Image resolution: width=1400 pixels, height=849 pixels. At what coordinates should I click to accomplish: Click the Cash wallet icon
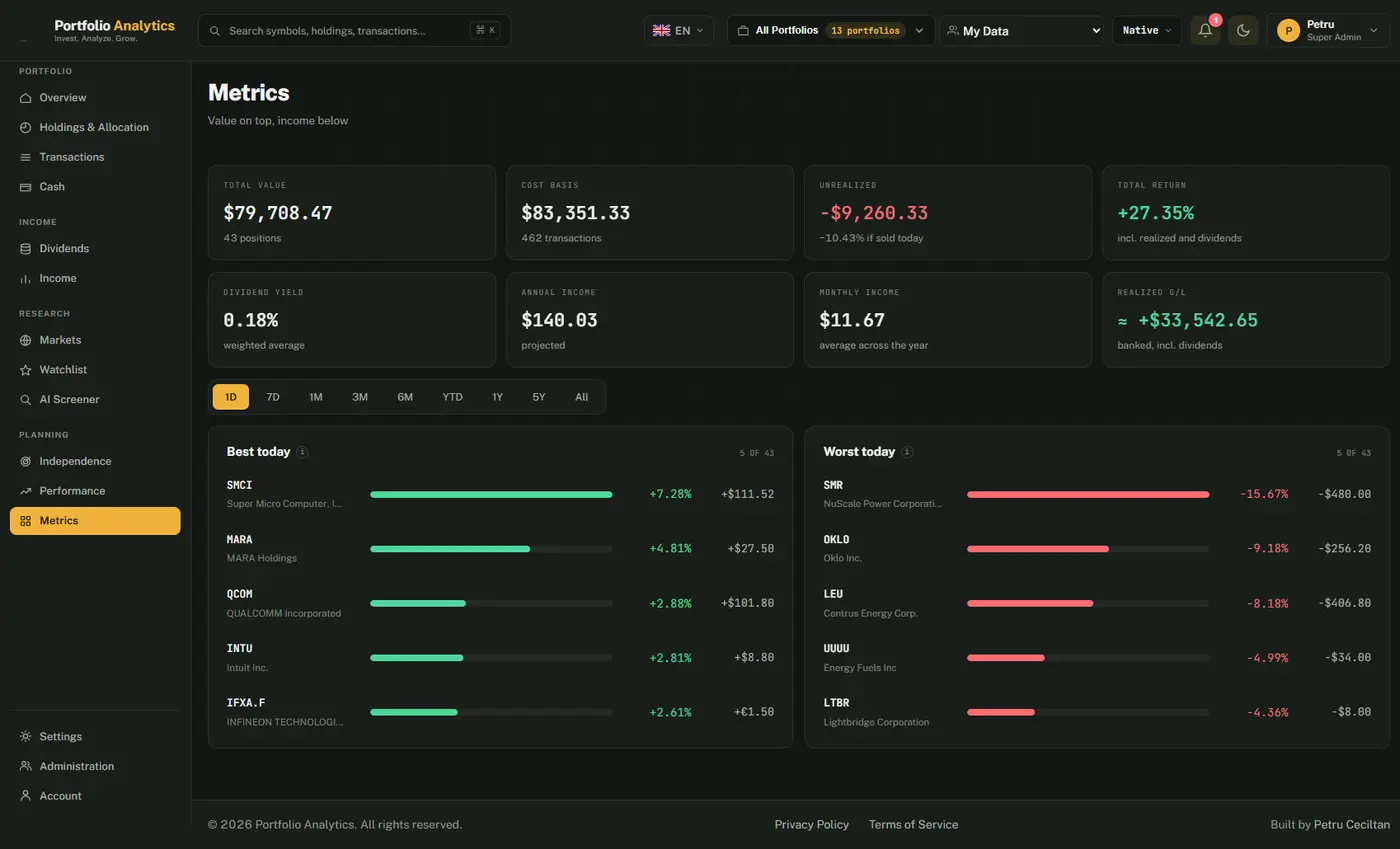click(x=26, y=187)
